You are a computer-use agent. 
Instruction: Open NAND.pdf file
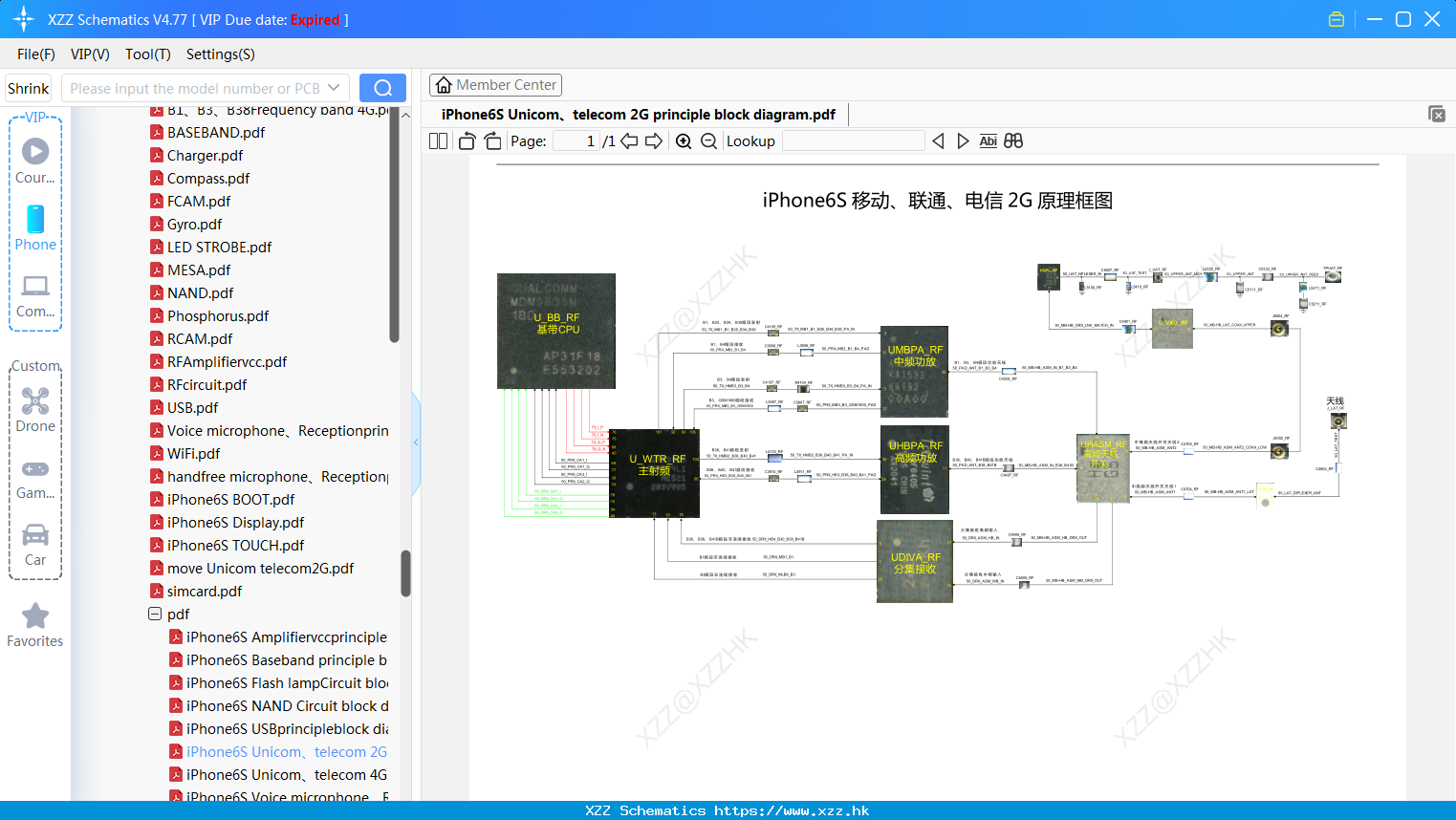pyautogui.click(x=200, y=293)
